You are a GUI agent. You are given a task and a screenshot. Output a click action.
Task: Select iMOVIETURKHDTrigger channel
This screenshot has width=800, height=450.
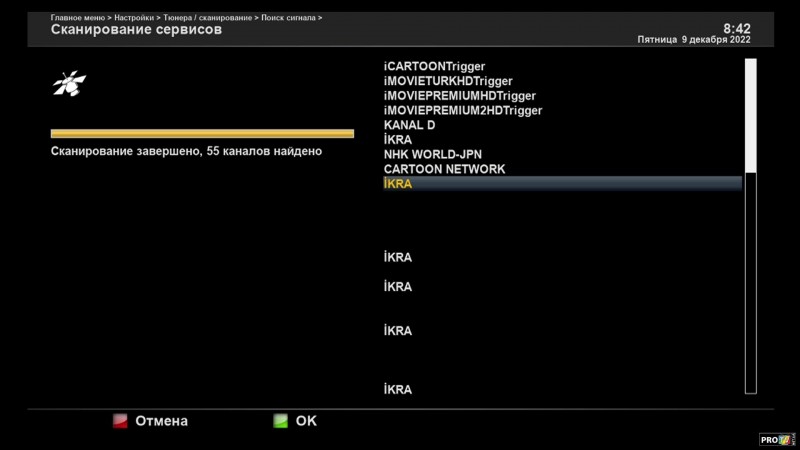tap(448, 81)
